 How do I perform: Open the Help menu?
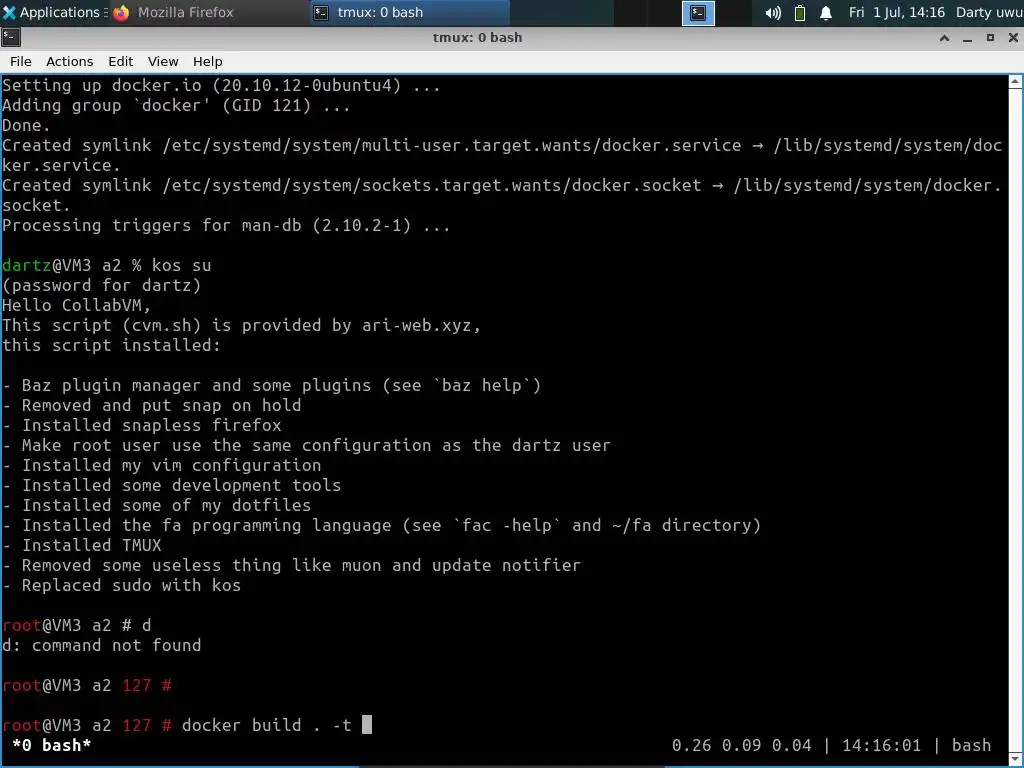coord(208,61)
